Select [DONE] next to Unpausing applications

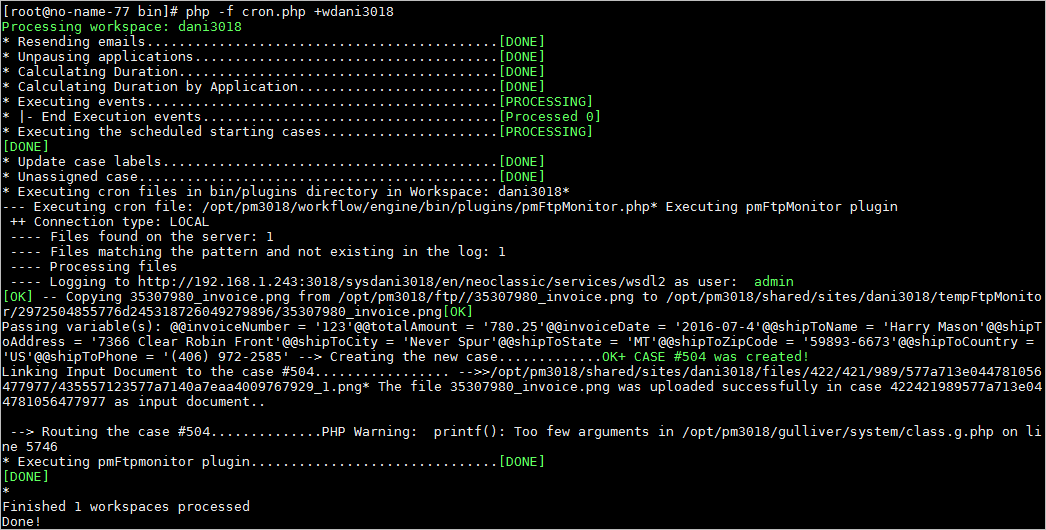521,57
